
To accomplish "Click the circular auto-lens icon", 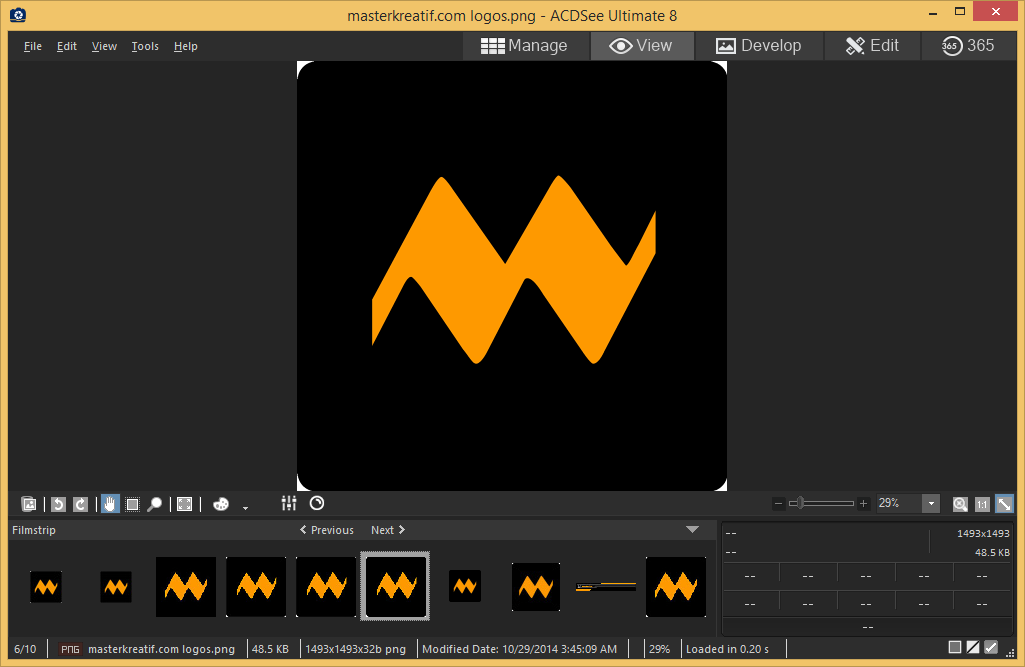I will pyautogui.click(x=317, y=503).
